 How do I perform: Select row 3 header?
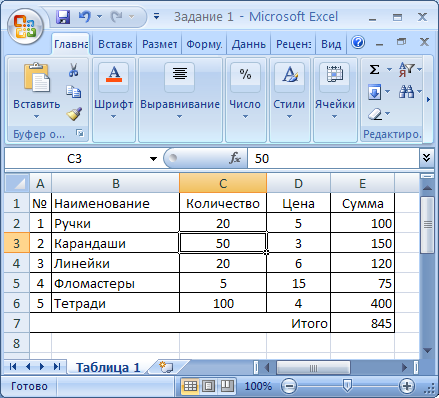point(17,243)
